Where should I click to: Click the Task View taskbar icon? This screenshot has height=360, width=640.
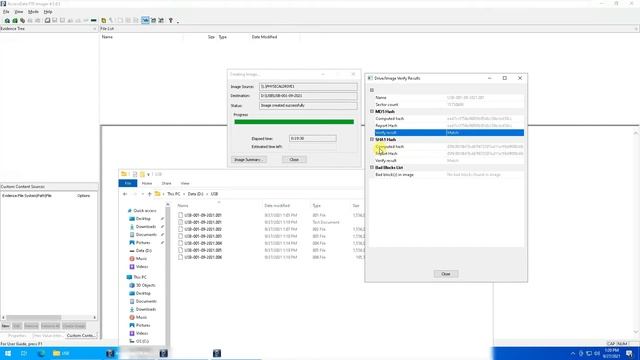(24, 353)
